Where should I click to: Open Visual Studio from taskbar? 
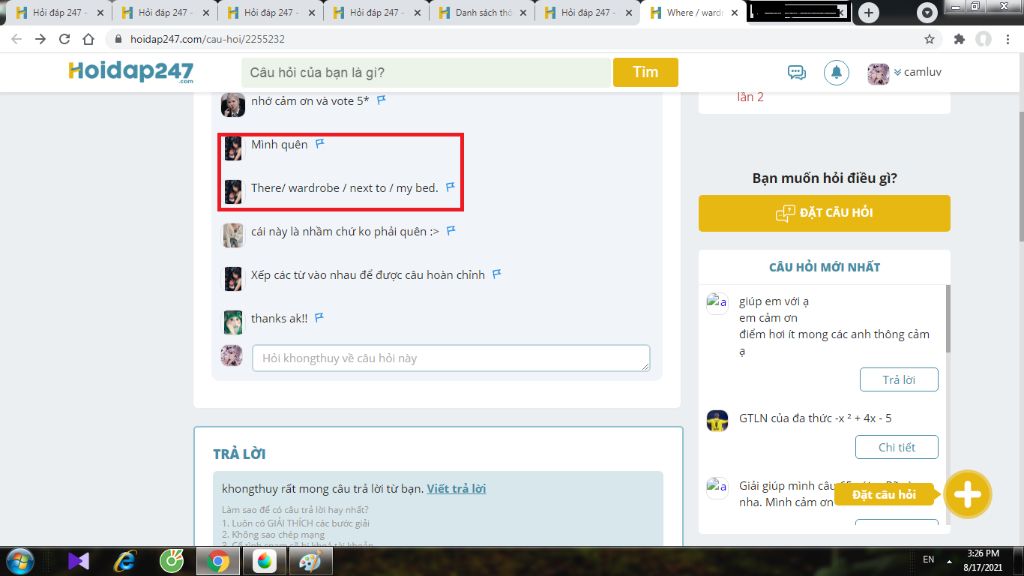tap(78, 561)
